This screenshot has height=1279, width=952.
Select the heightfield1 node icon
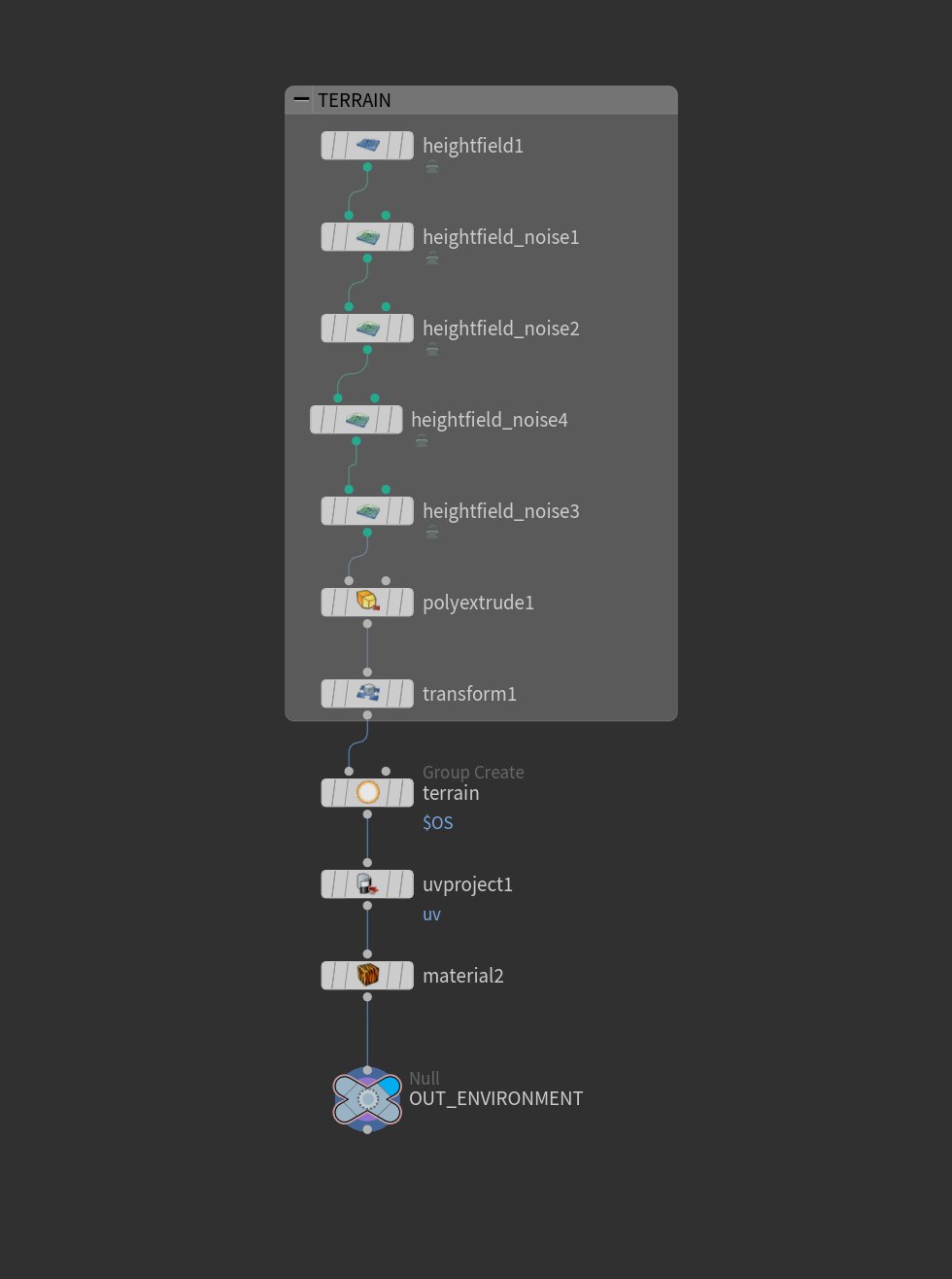tap(367, 146)
